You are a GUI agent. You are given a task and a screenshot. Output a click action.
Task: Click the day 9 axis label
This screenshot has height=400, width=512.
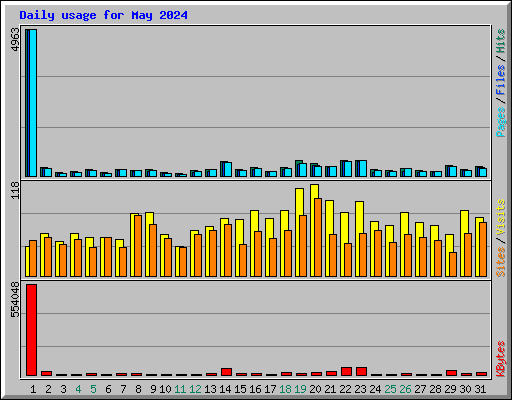[x=153, y=389]
